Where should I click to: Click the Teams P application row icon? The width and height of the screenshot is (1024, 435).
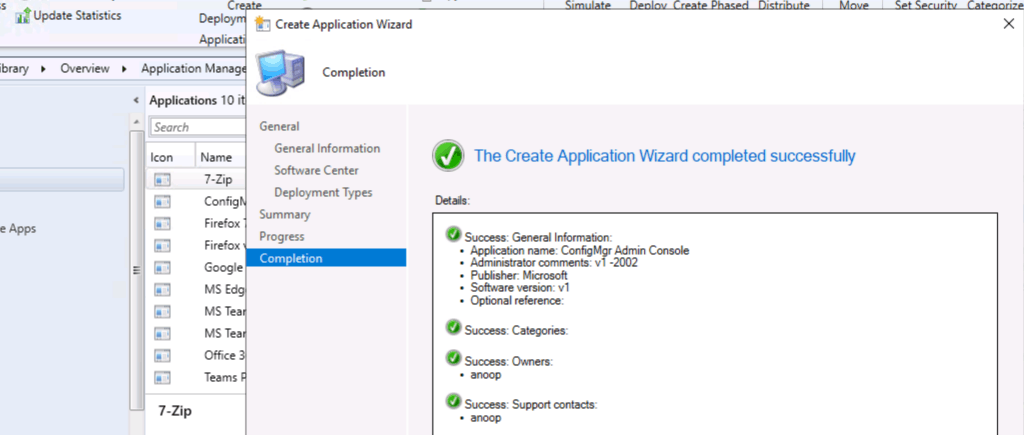pos(162,378)
